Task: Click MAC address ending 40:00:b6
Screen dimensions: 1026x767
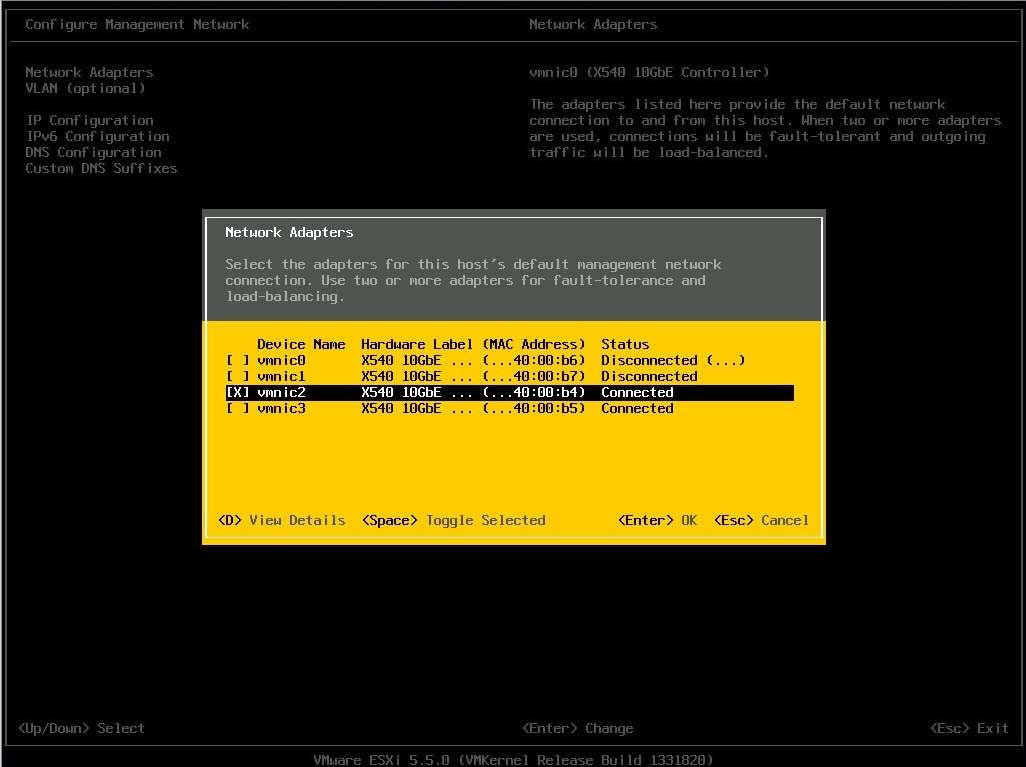Action: coord(534,361)
